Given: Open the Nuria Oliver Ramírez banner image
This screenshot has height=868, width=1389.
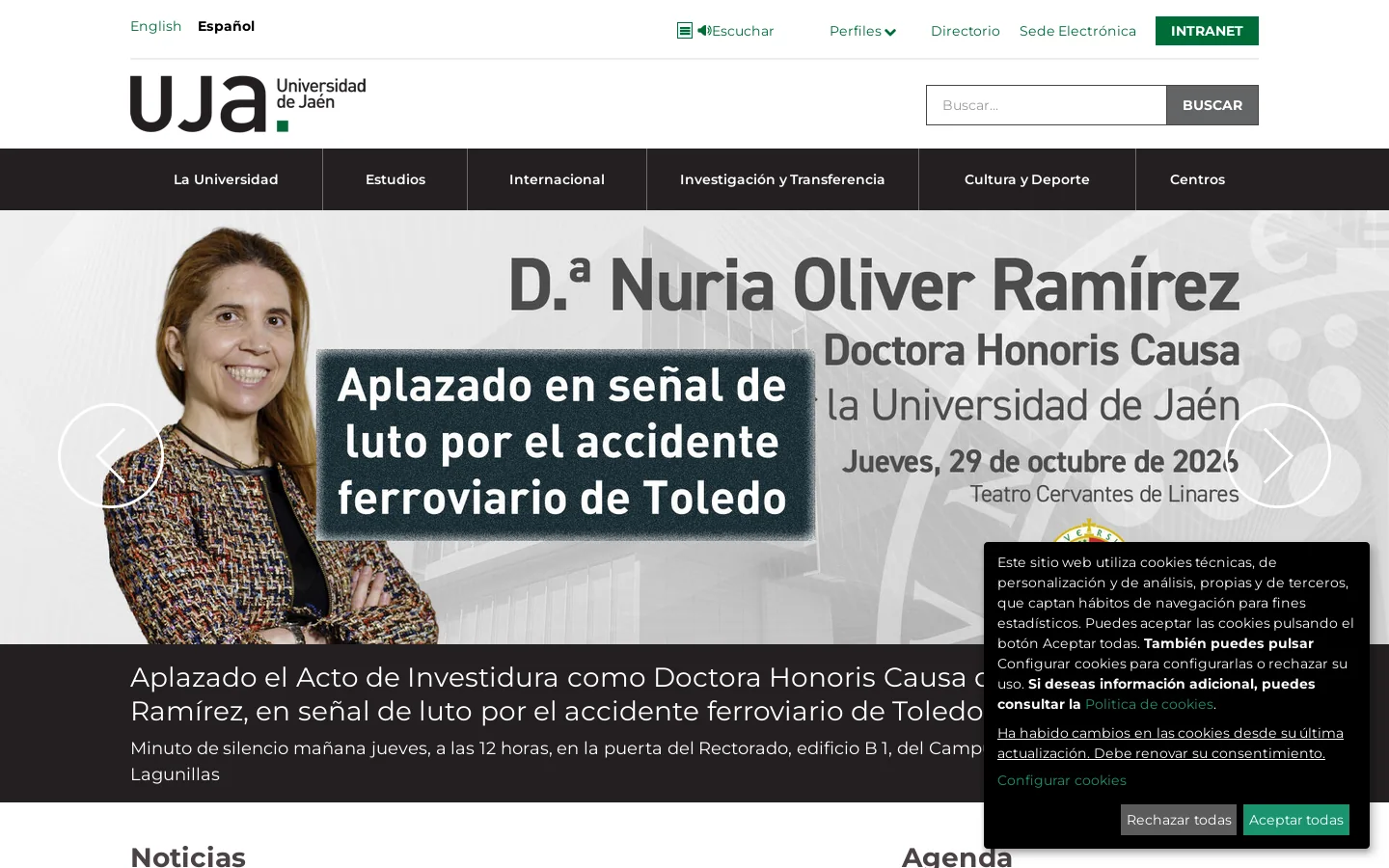Looking at the screenshot, I should 694,427.
